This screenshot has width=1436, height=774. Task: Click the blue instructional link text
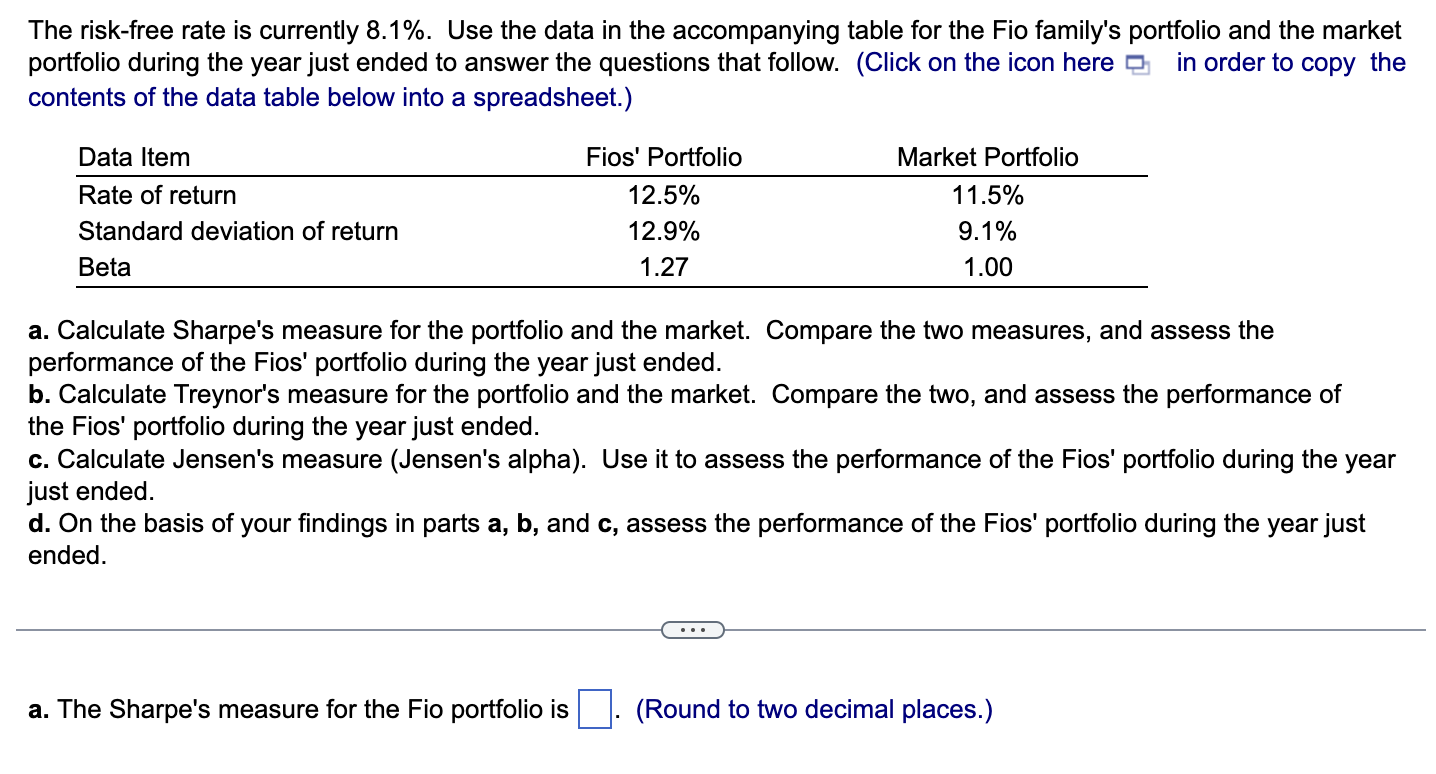(x=987, y=62)
